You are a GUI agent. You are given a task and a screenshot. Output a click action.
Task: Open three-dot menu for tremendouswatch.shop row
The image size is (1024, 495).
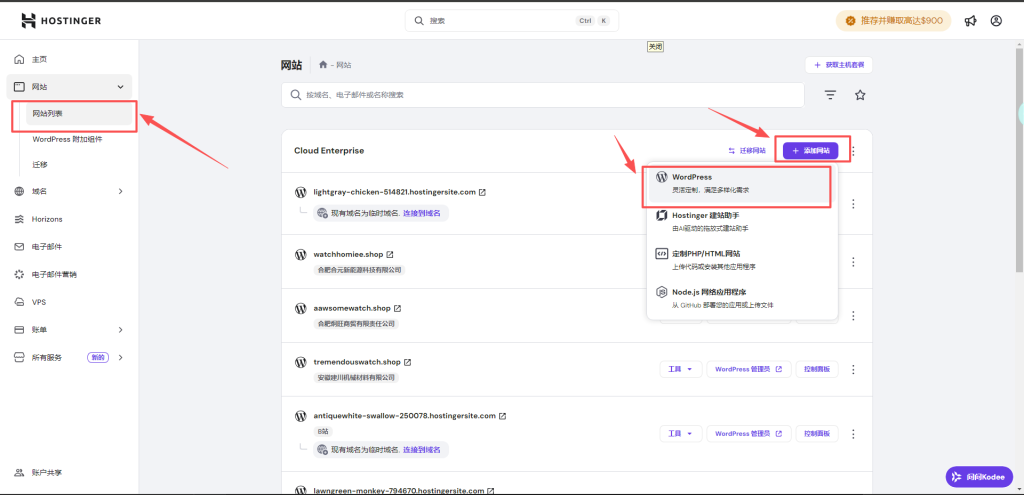click(x=853, y=370)
